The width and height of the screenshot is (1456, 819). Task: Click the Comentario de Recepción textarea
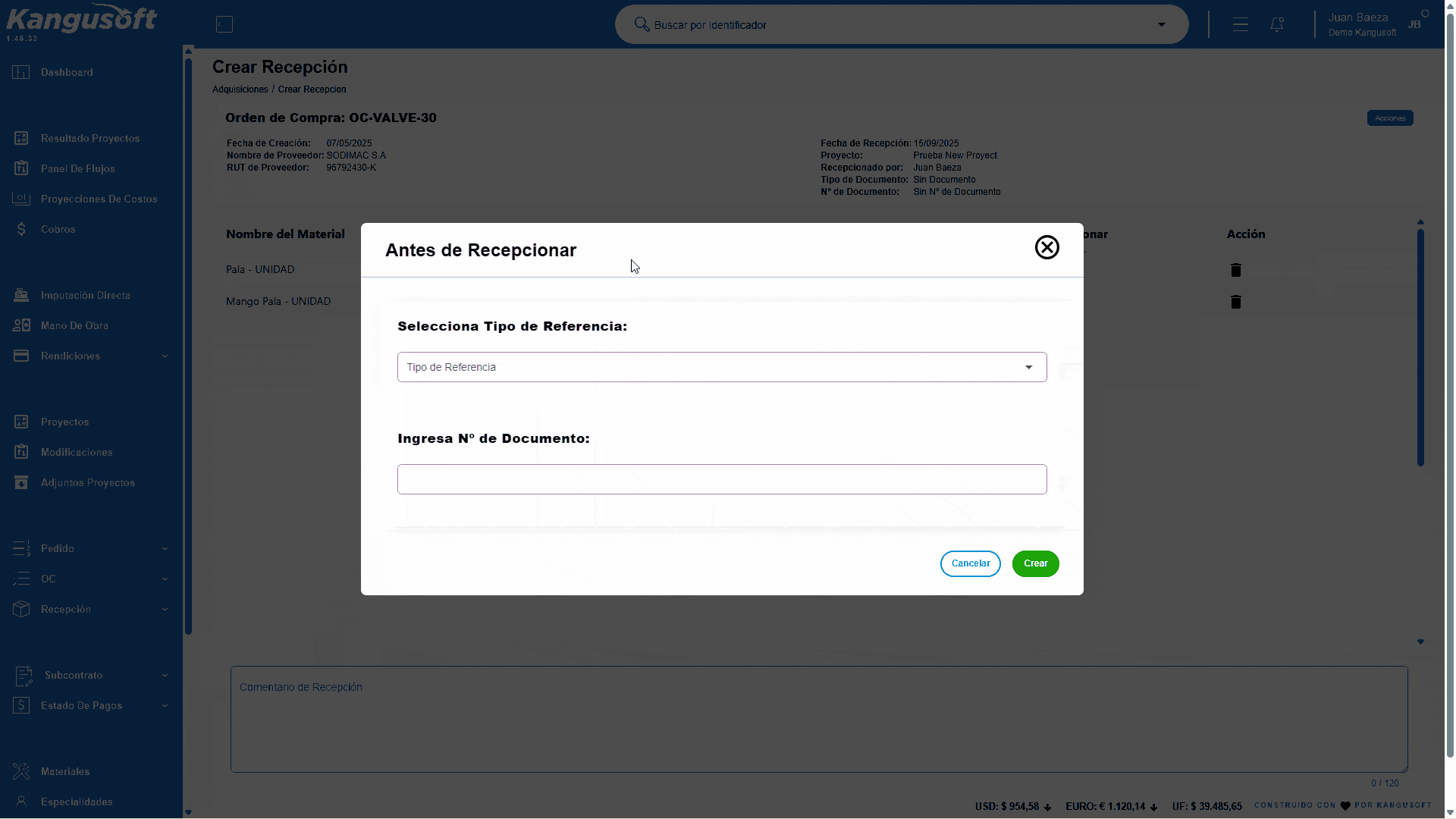[x=819, y=719]
